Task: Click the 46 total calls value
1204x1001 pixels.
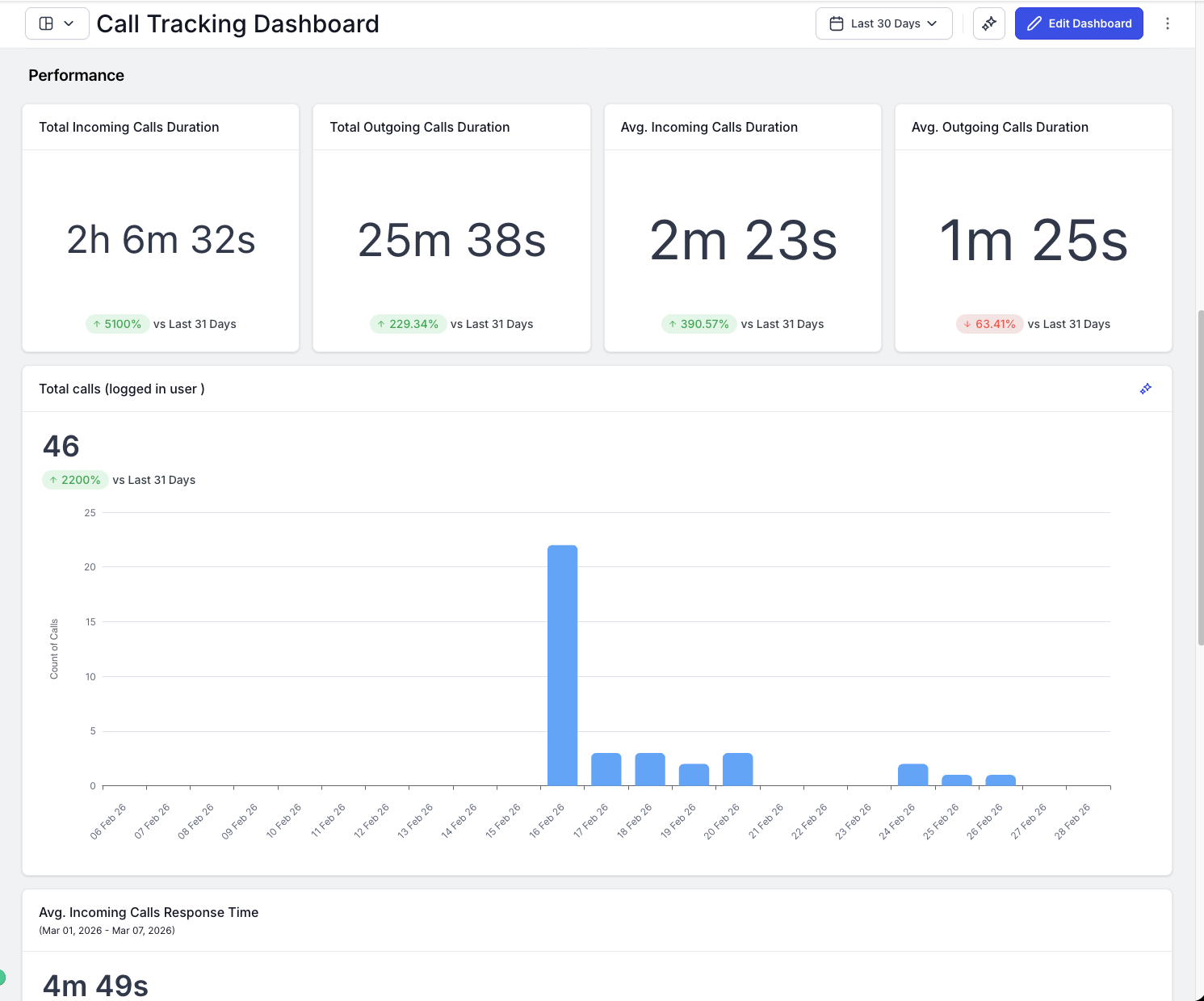Action: (x=60, y=446)
